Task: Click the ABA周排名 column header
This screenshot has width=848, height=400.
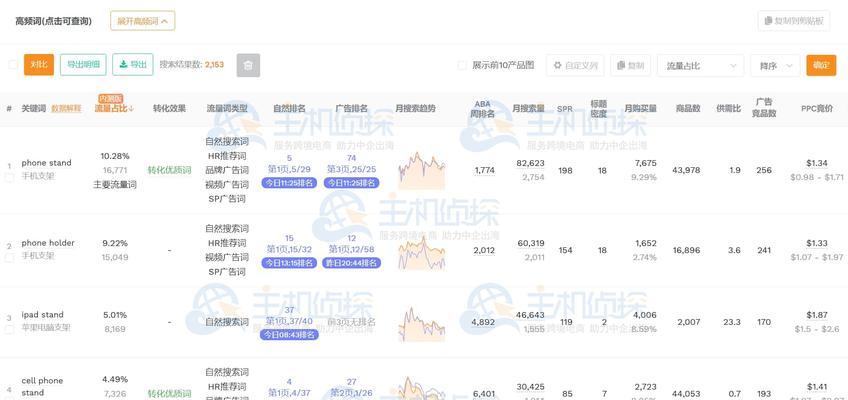Action: [x=482, y=108]
